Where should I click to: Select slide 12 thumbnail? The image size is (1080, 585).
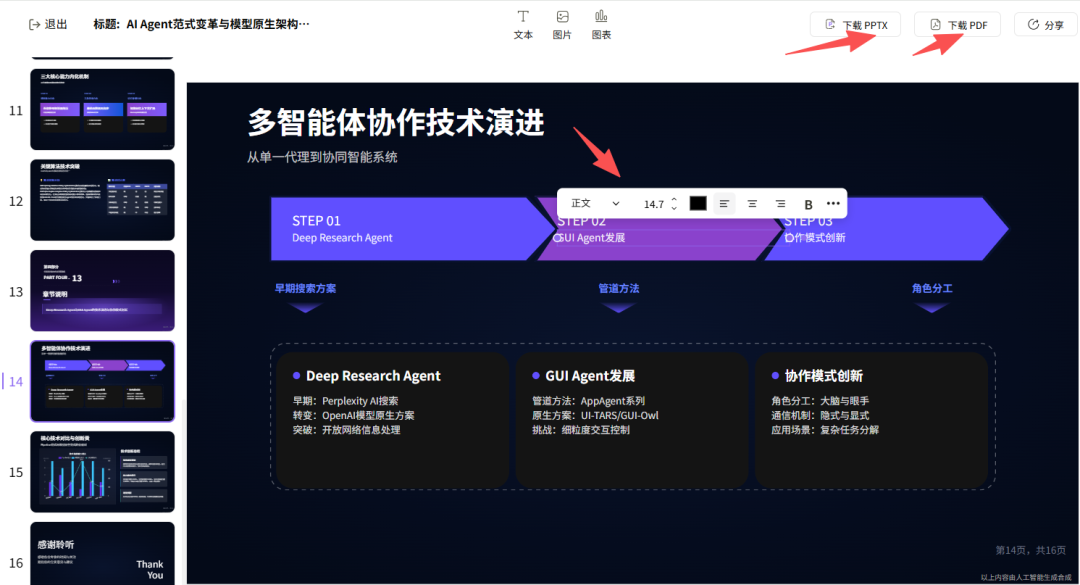click(x=103, y=200)
